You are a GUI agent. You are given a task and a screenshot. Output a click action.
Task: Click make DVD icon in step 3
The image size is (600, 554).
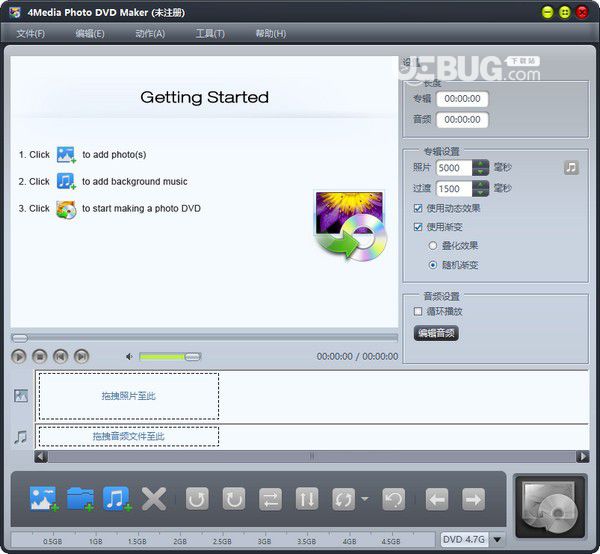(66, 209)
